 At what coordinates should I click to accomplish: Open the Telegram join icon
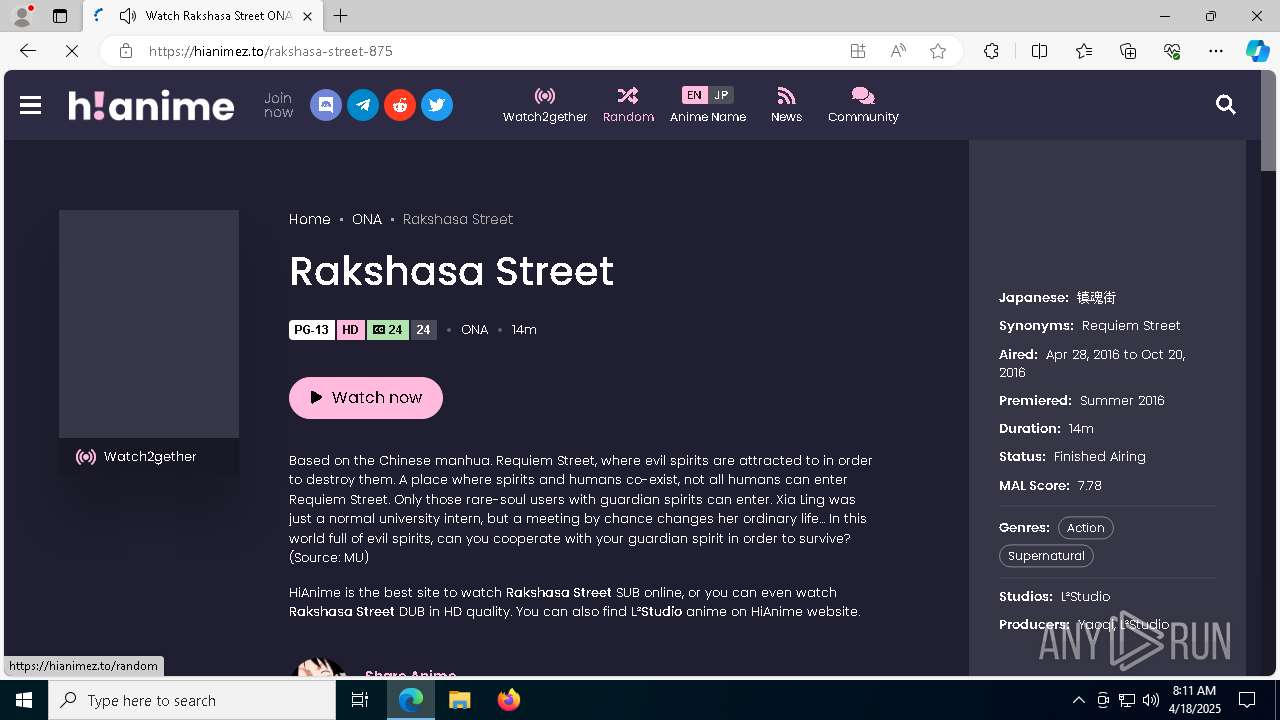point(363,105)
